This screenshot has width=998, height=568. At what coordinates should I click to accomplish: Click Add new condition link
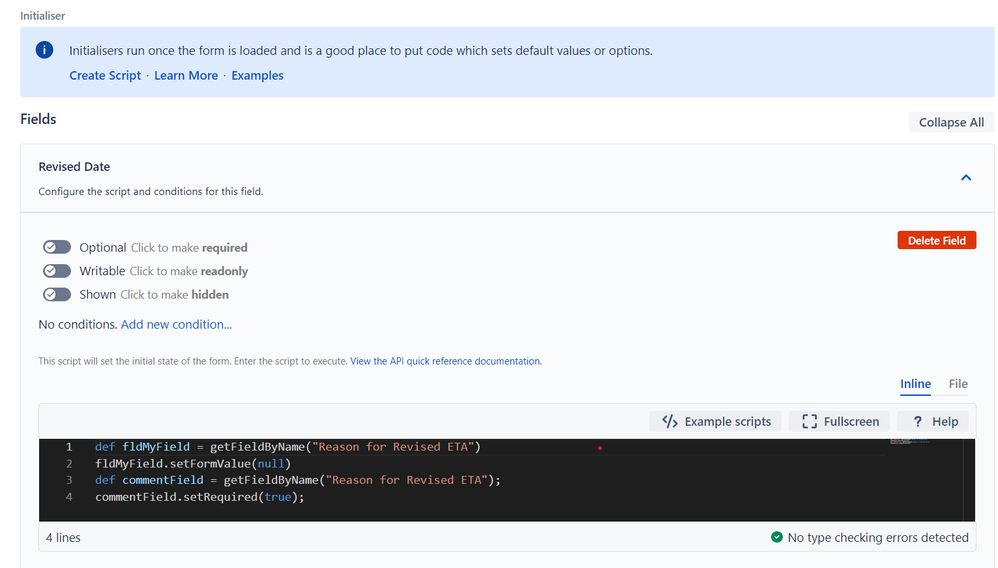pyautogui.click(x=176, y=324)
